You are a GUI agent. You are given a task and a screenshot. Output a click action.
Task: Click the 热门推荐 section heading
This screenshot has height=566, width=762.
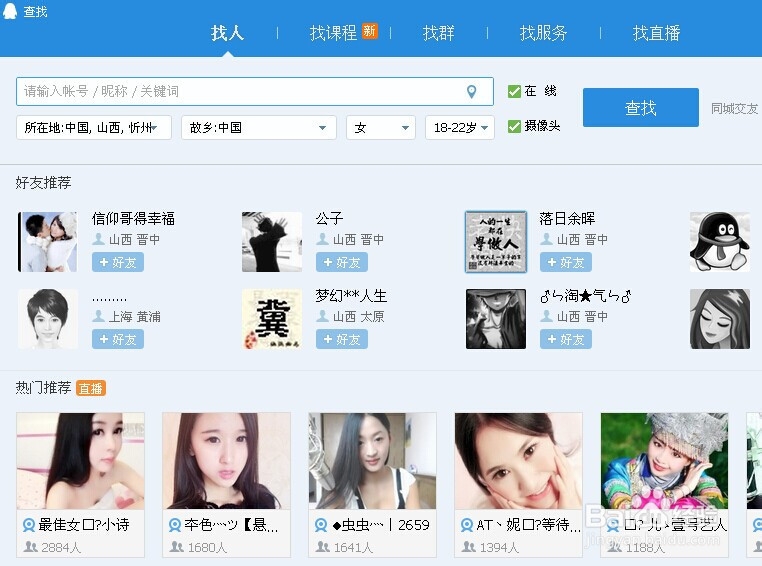(43, 388)
